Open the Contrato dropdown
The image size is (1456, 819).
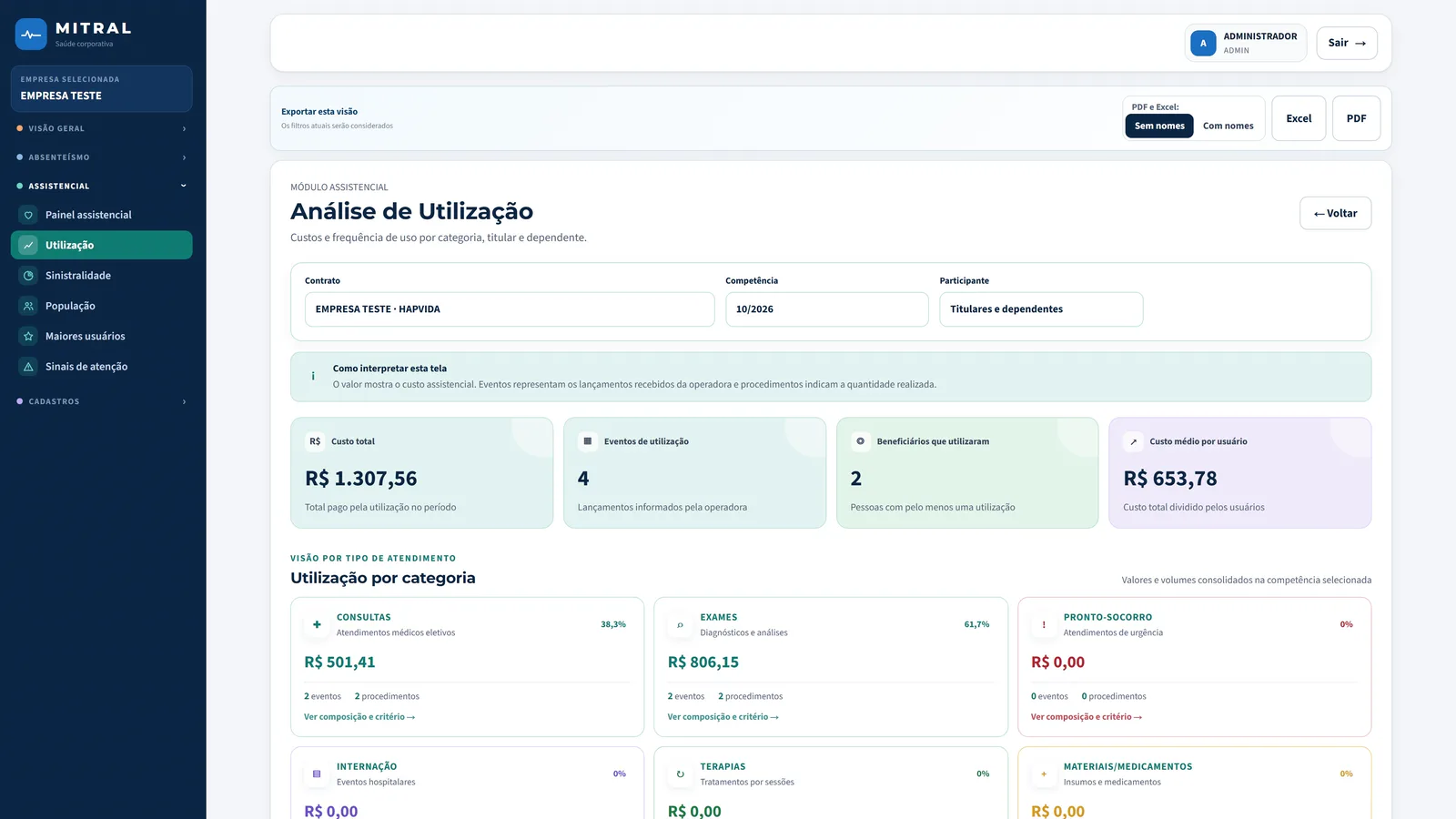pos(510,309)
